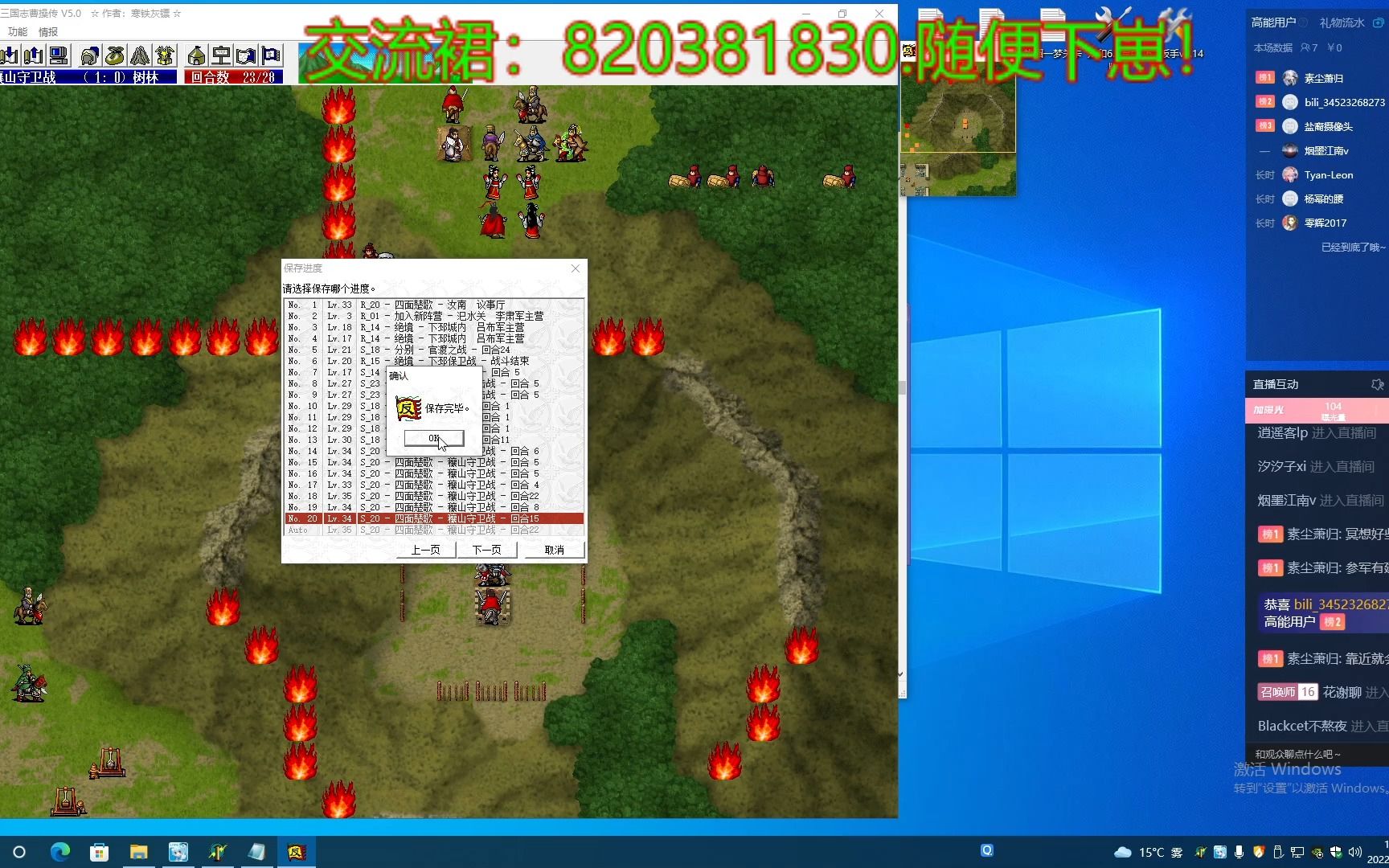Select save slot No. 1 汝南 议事厅

434,305
